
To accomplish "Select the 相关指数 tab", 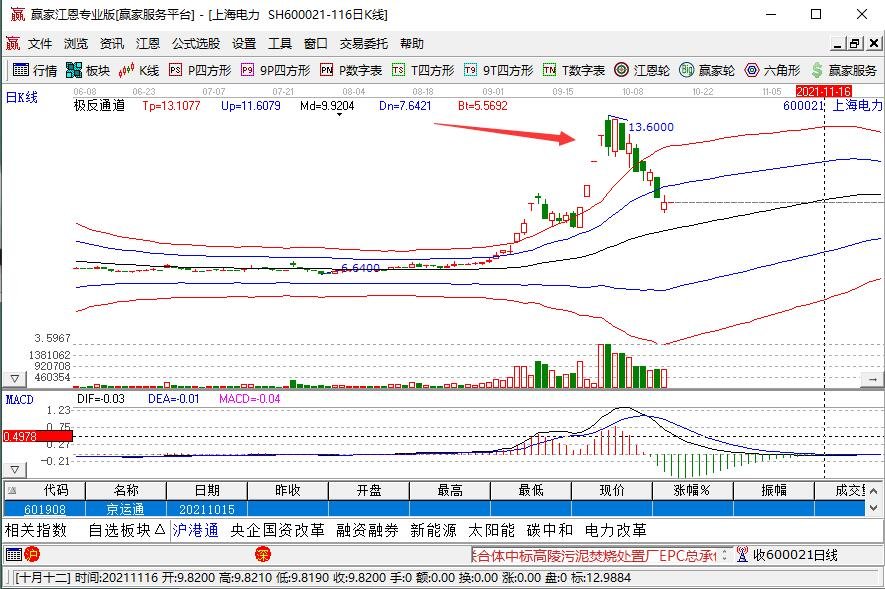I will [x=36, y=530].
